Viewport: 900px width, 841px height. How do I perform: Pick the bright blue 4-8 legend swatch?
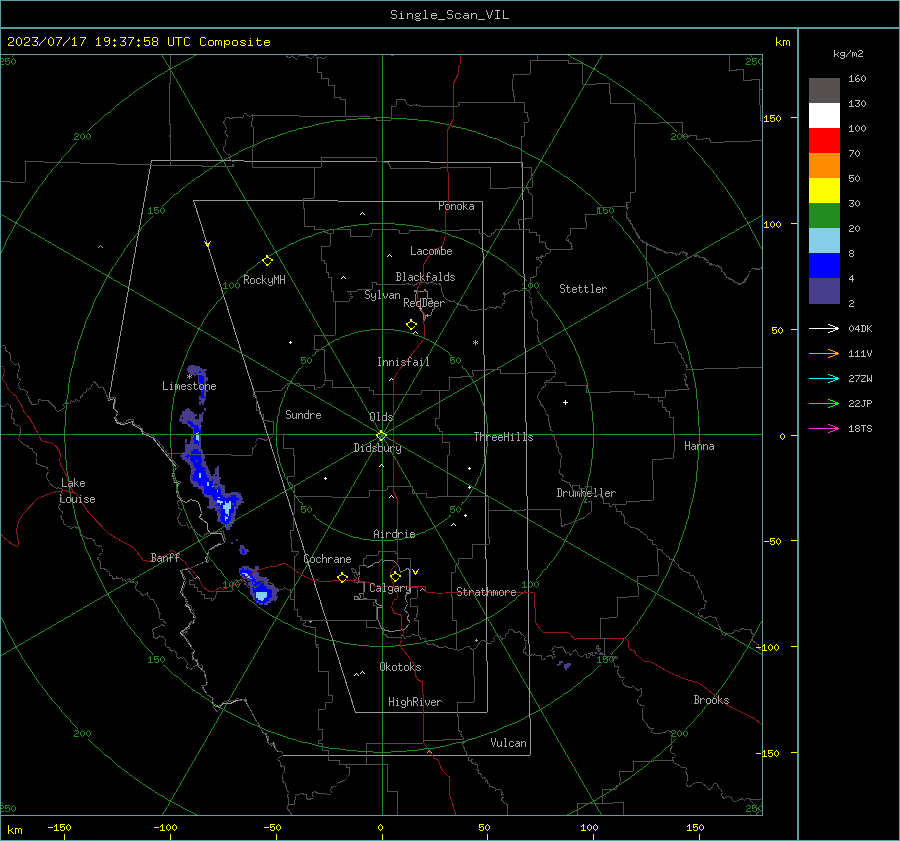[824, 265]
